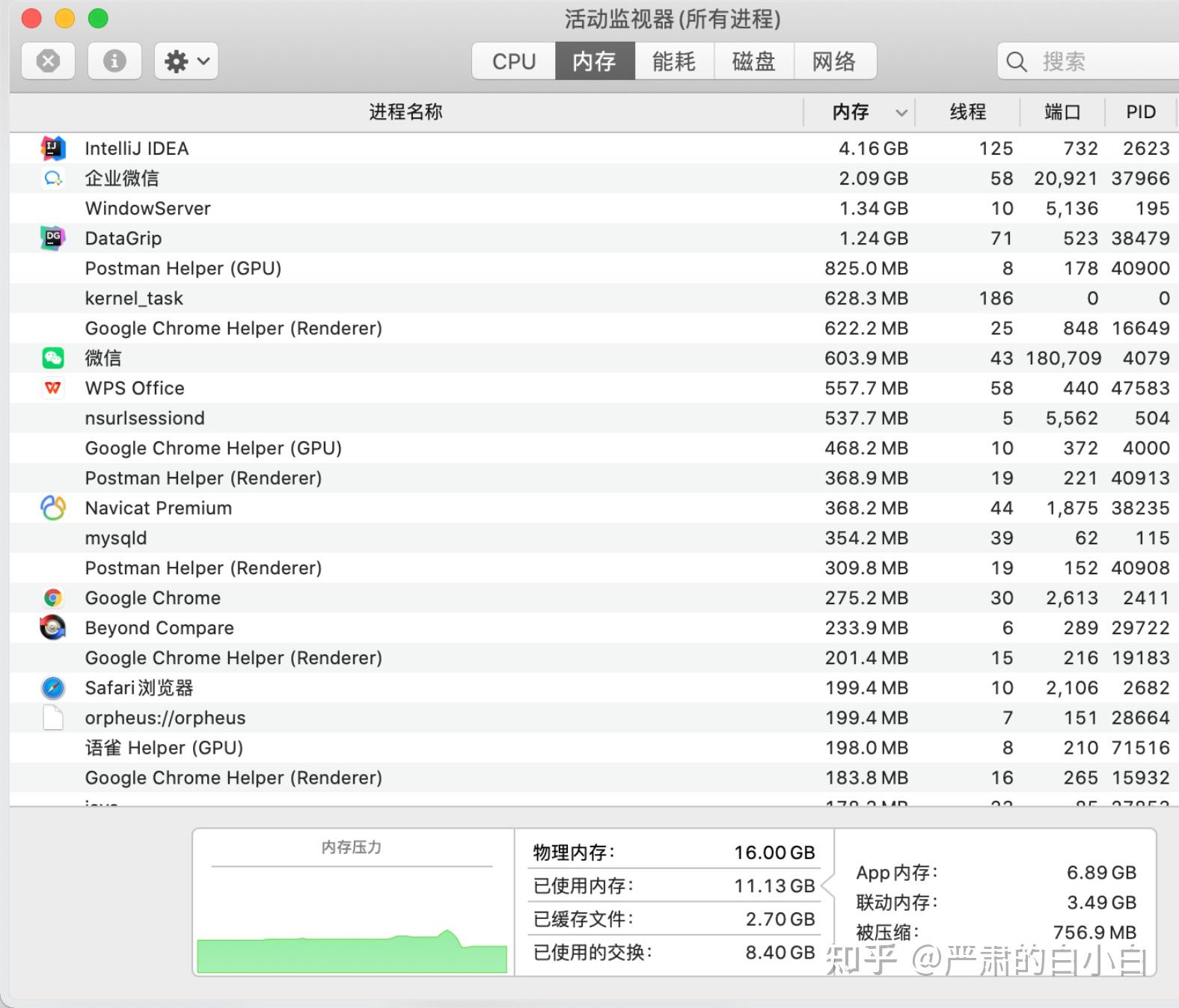Screen dimensions: 1179x1008
Task: Select the 企业微信 process name
Action: (x=122, y=179)
